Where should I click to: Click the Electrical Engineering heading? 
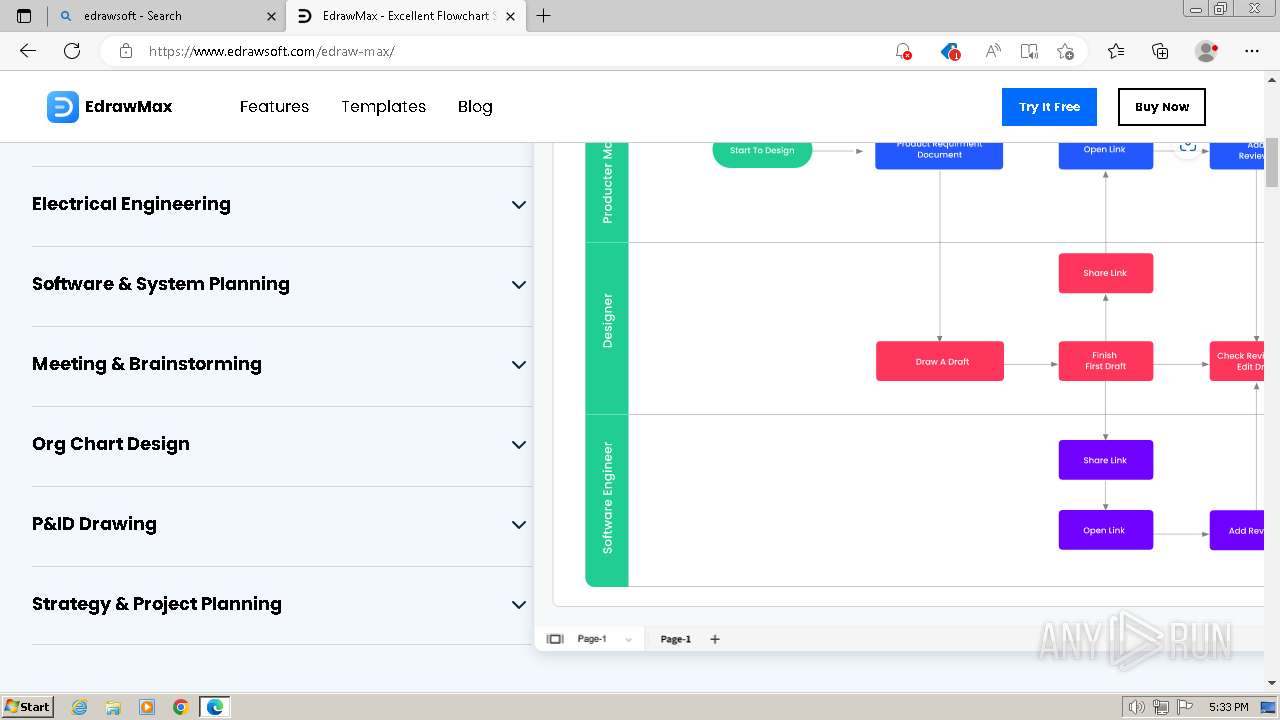pyautogui.click(x=131, y=204)
